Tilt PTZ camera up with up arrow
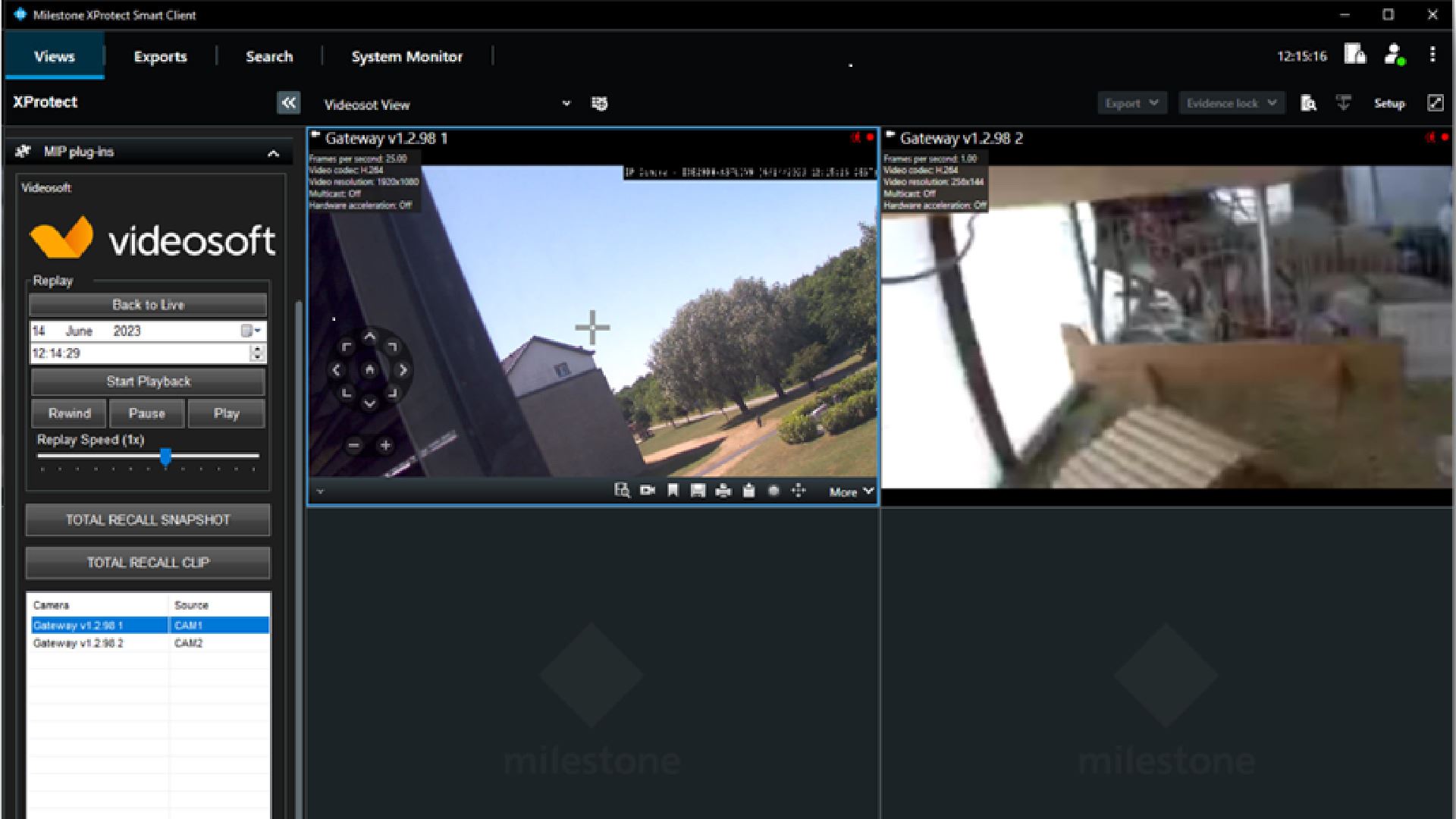Image resolution: width=1456 pixels, height=819 pixels. [x=369, y=337]
